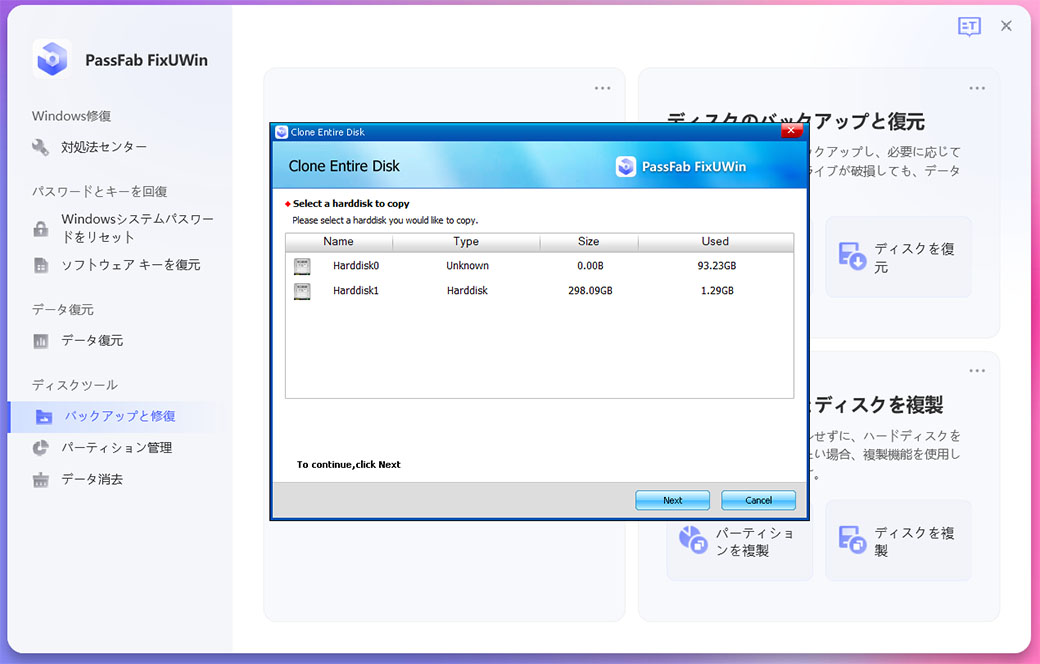Screen dimensions: 1040x664
Task: Open 対処法センター with the wrench icon
Action: pyautogui.click(x=40, y=148)
